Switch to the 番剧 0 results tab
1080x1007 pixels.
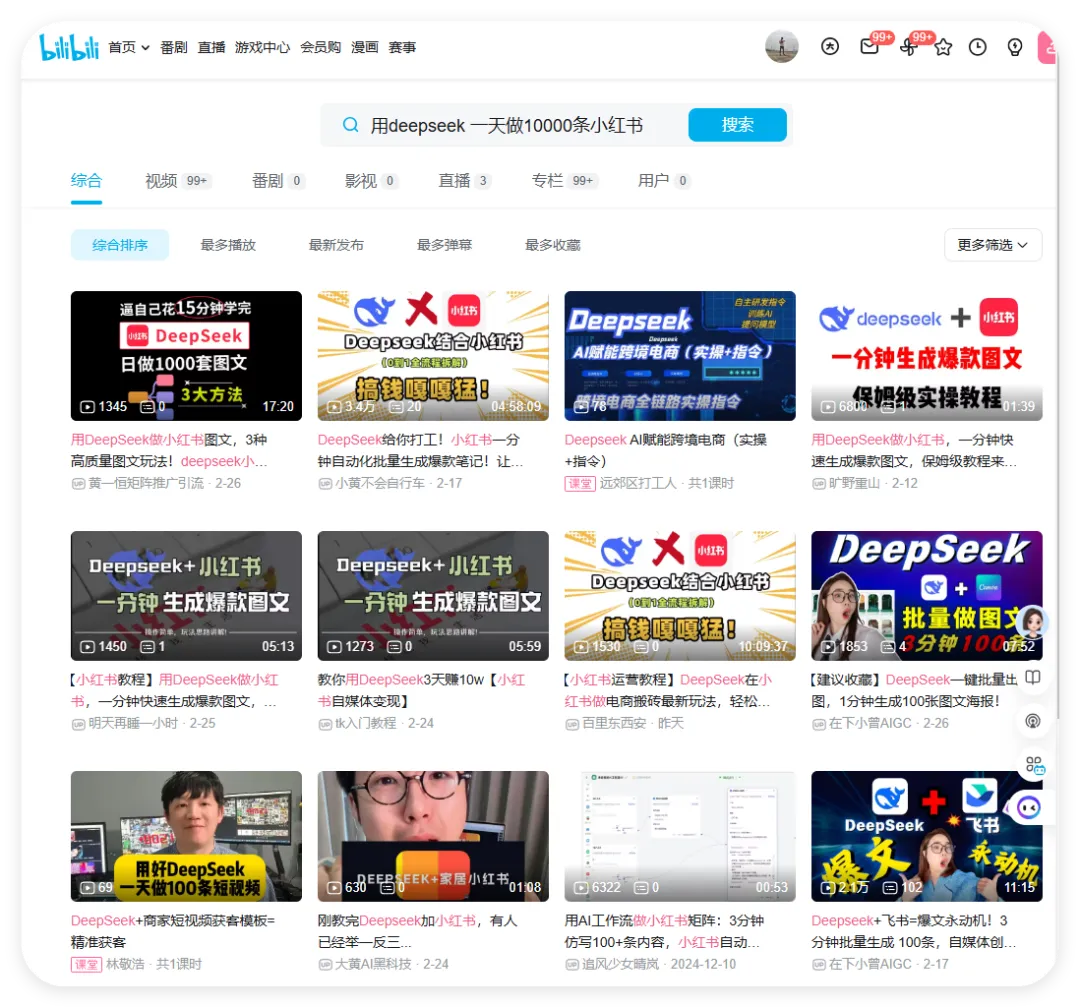click(278, 180)
